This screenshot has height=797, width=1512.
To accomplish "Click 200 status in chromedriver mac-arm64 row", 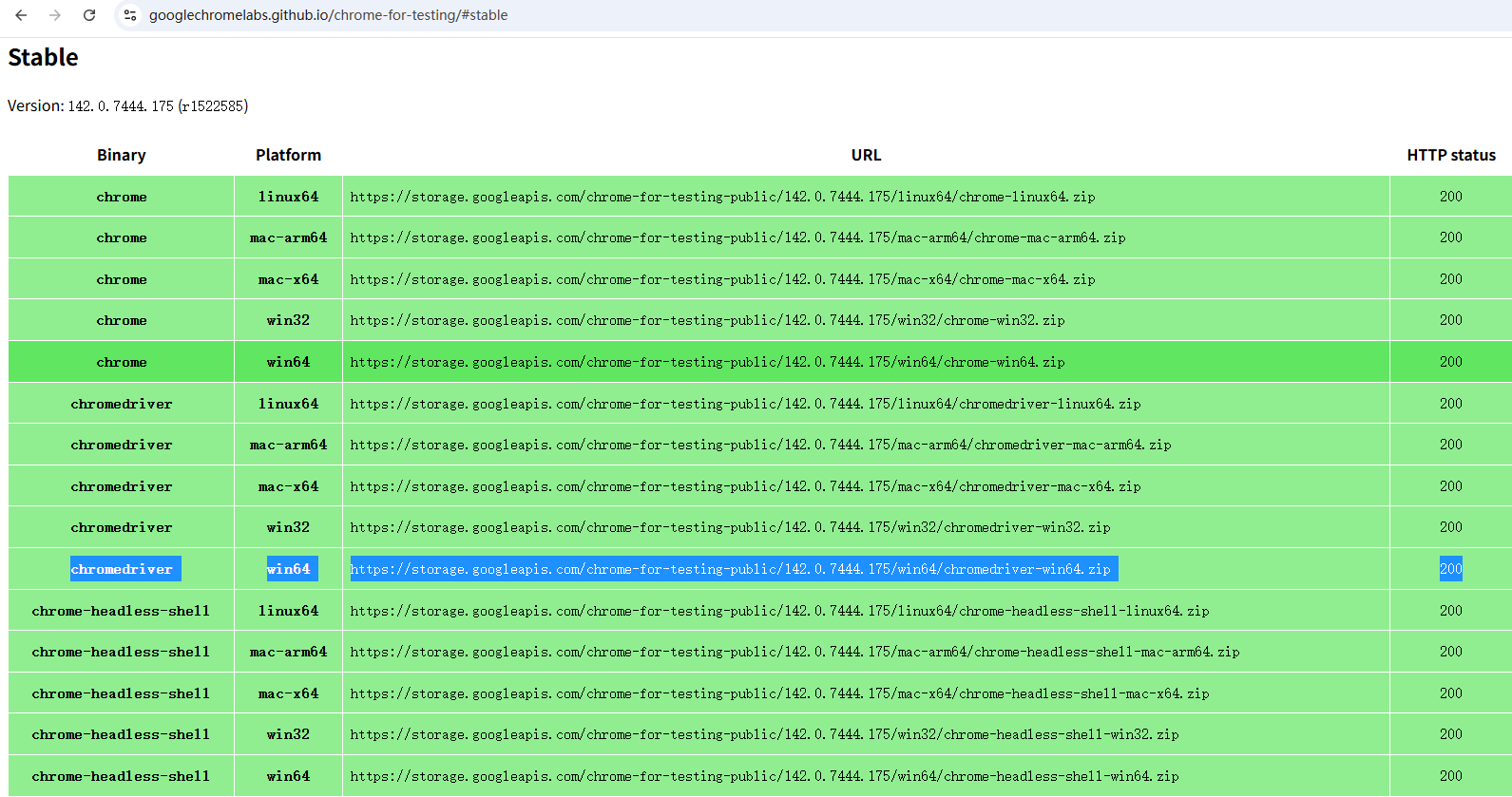I will tap(1451, 445).
